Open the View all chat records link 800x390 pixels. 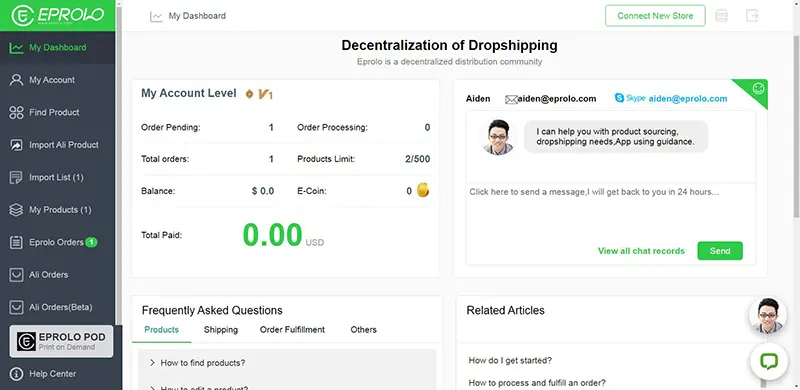pos(641,251)
